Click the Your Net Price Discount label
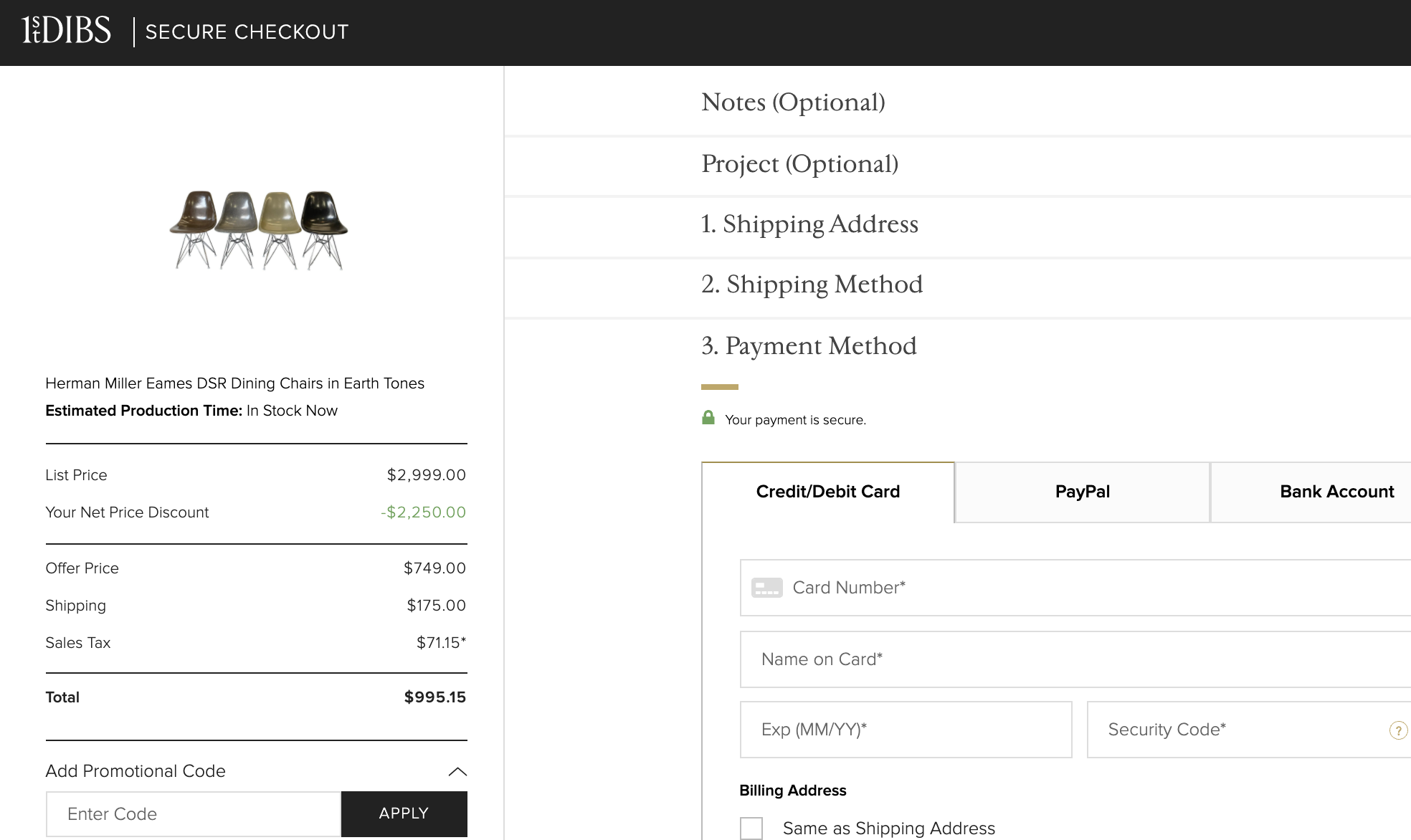1411x840 pixels. pos(127,512)
